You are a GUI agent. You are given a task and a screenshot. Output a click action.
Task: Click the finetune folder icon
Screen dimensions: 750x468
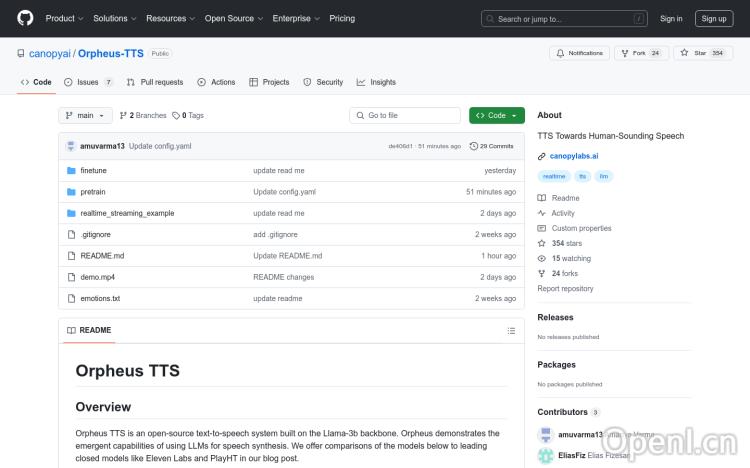pos(71,171)
